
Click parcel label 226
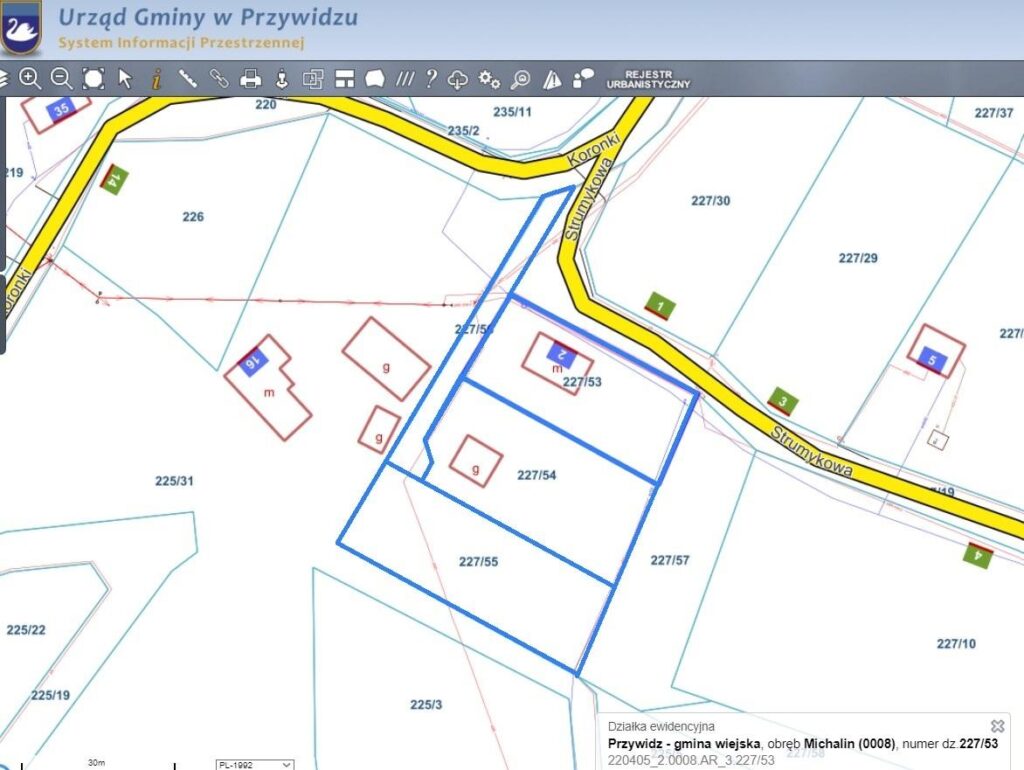click(x=193, y=216)
